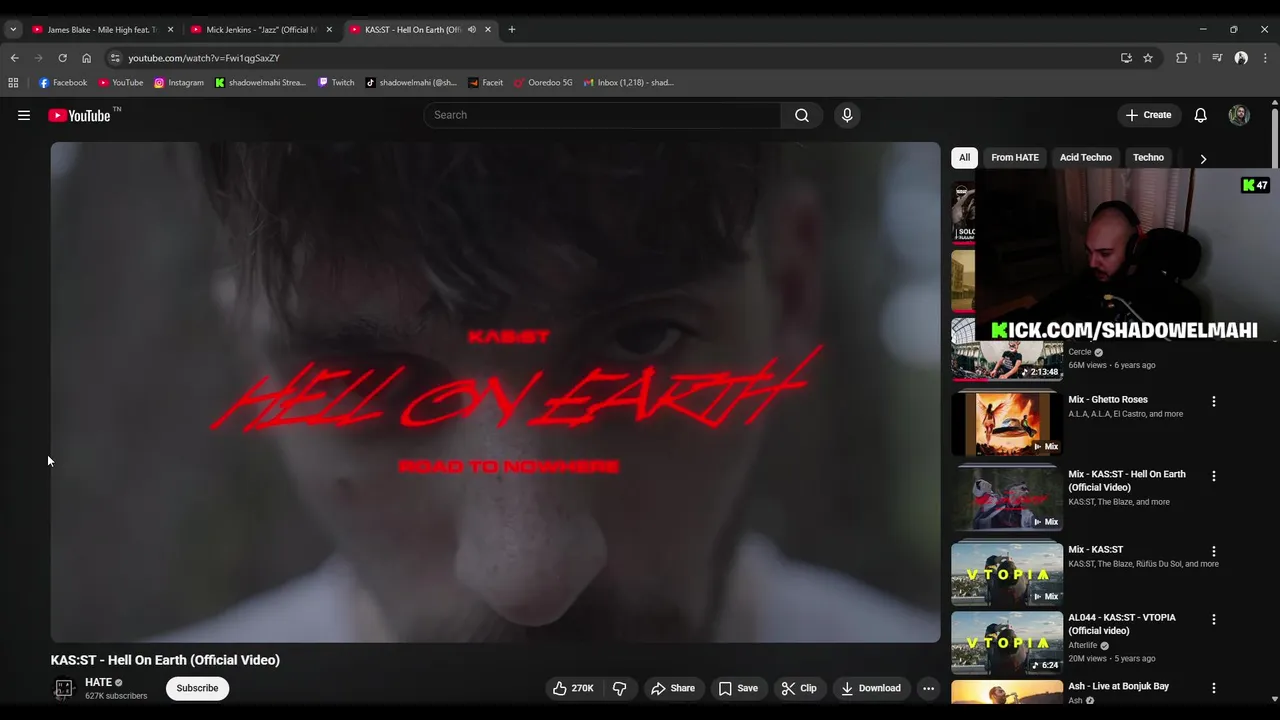This screenshot has height=720, width=1280.
Task: Bookmark this page with star icon
Action: coord(1148,58)
